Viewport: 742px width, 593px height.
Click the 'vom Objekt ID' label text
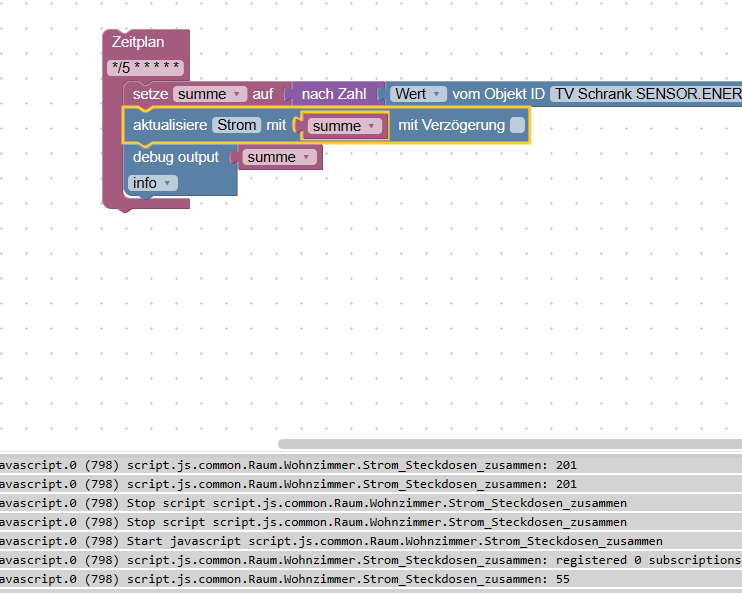pos(498,94)
